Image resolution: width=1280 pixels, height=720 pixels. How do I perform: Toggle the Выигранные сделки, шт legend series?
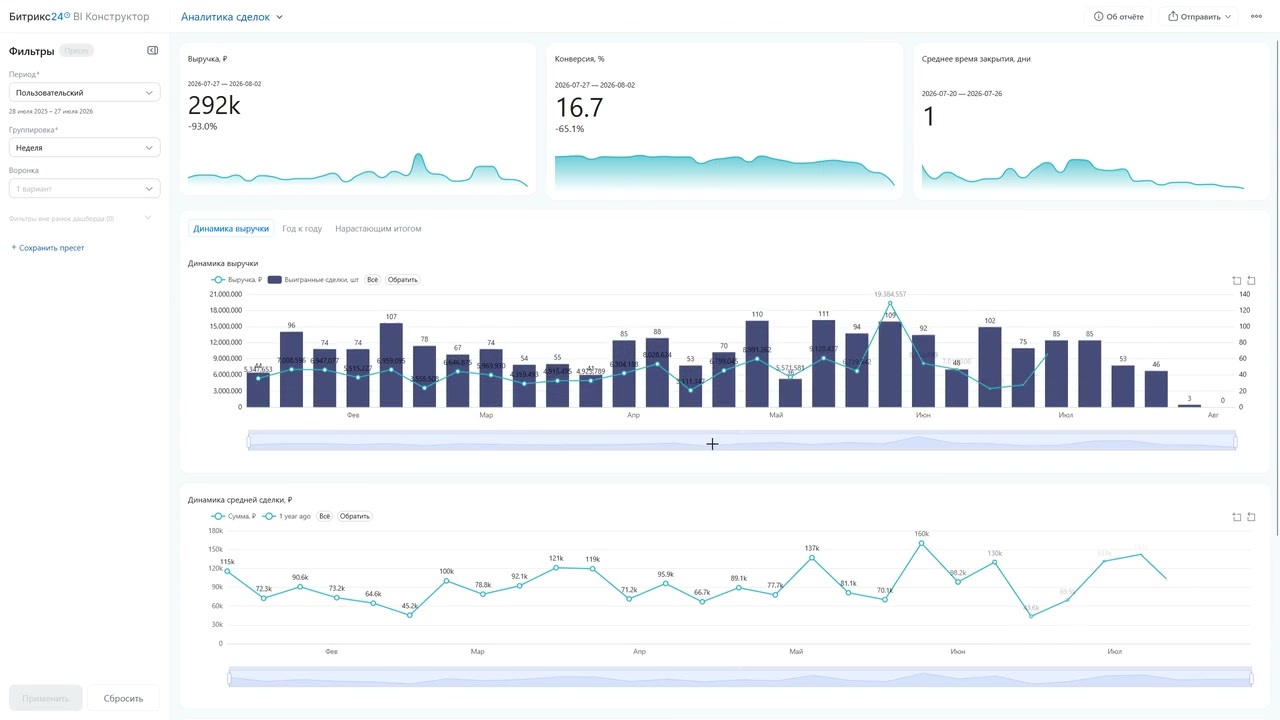click(313, 280)
